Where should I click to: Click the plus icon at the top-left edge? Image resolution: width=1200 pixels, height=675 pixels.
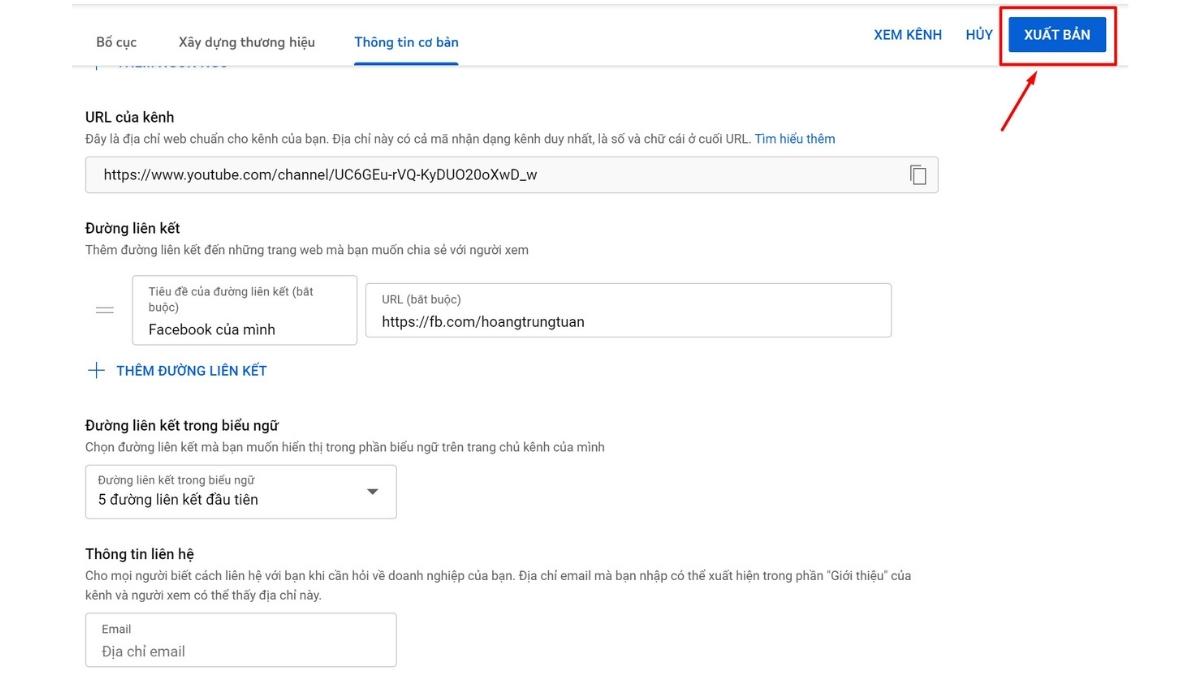pyautogui.click(x=96, y=66)
